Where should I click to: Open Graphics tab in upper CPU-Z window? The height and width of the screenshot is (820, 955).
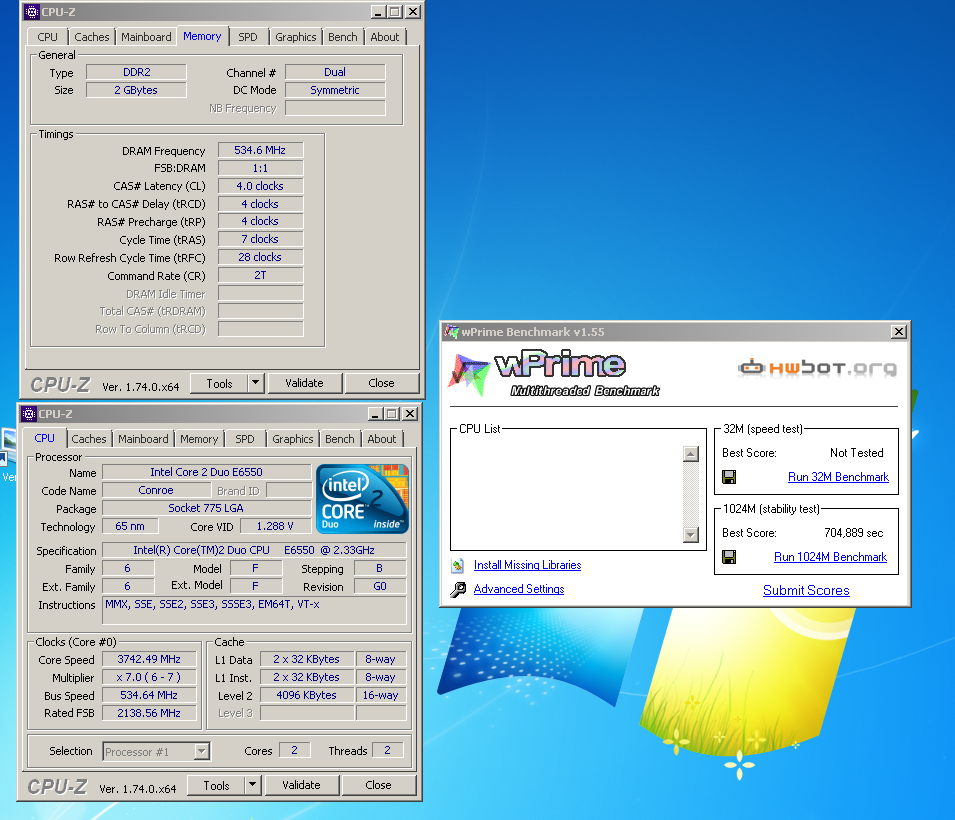[295, 37]
